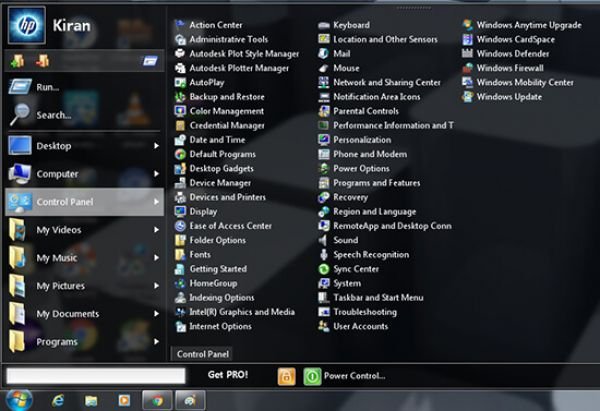600x411 pixels.
Task: Switch to Chrome on the taskbar
Action: point(157,401)
